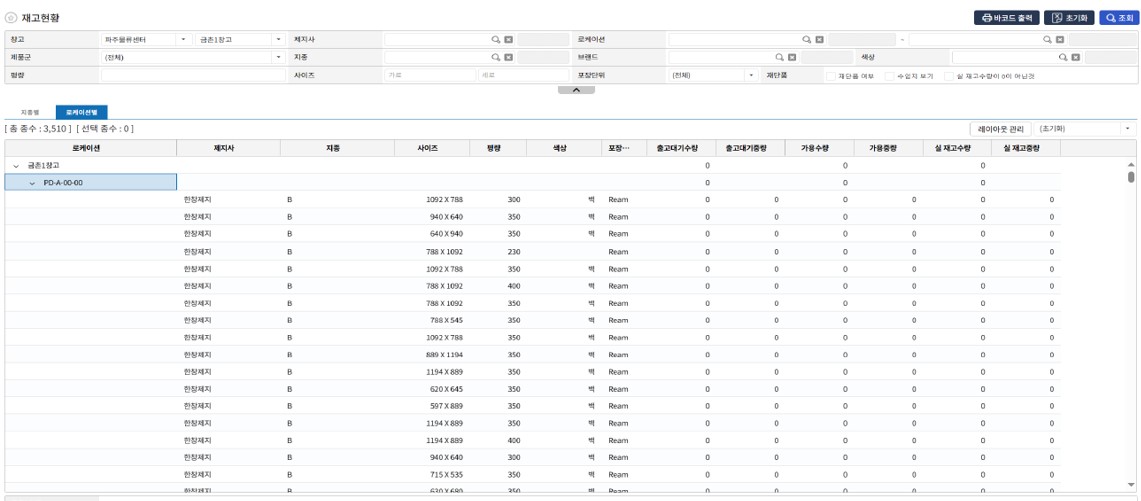Click the 평량 input field
Image resolution: width=1141 pixels, height=501 pixels.
194,75
